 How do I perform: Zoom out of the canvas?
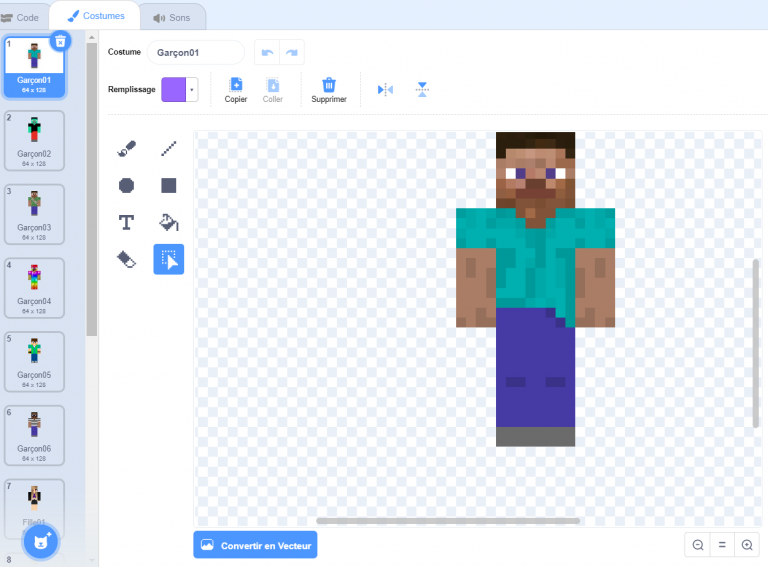coord(697,545)
